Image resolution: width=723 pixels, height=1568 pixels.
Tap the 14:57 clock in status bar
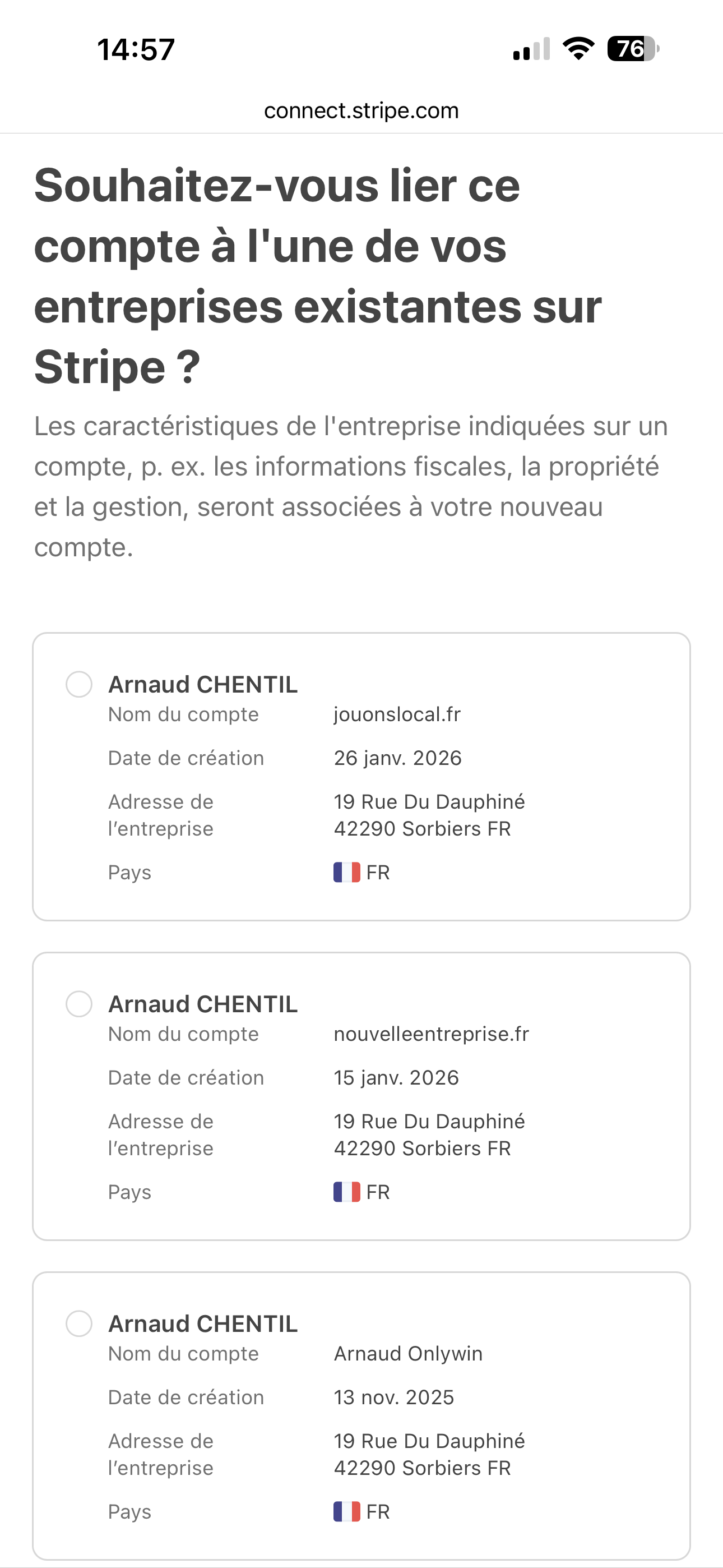pyautogui.click(x=136, y=49)
